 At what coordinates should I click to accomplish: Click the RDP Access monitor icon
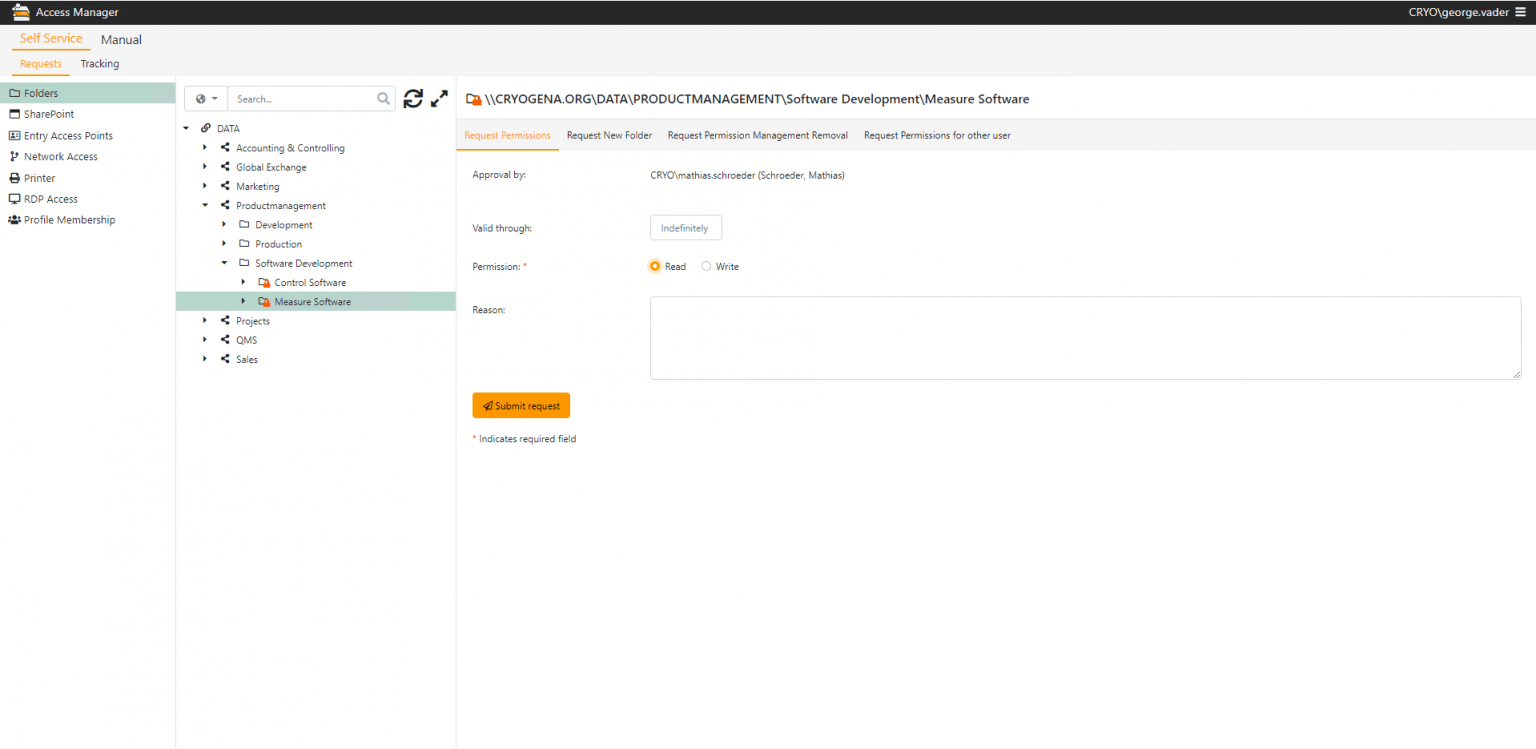click(14, 199)
